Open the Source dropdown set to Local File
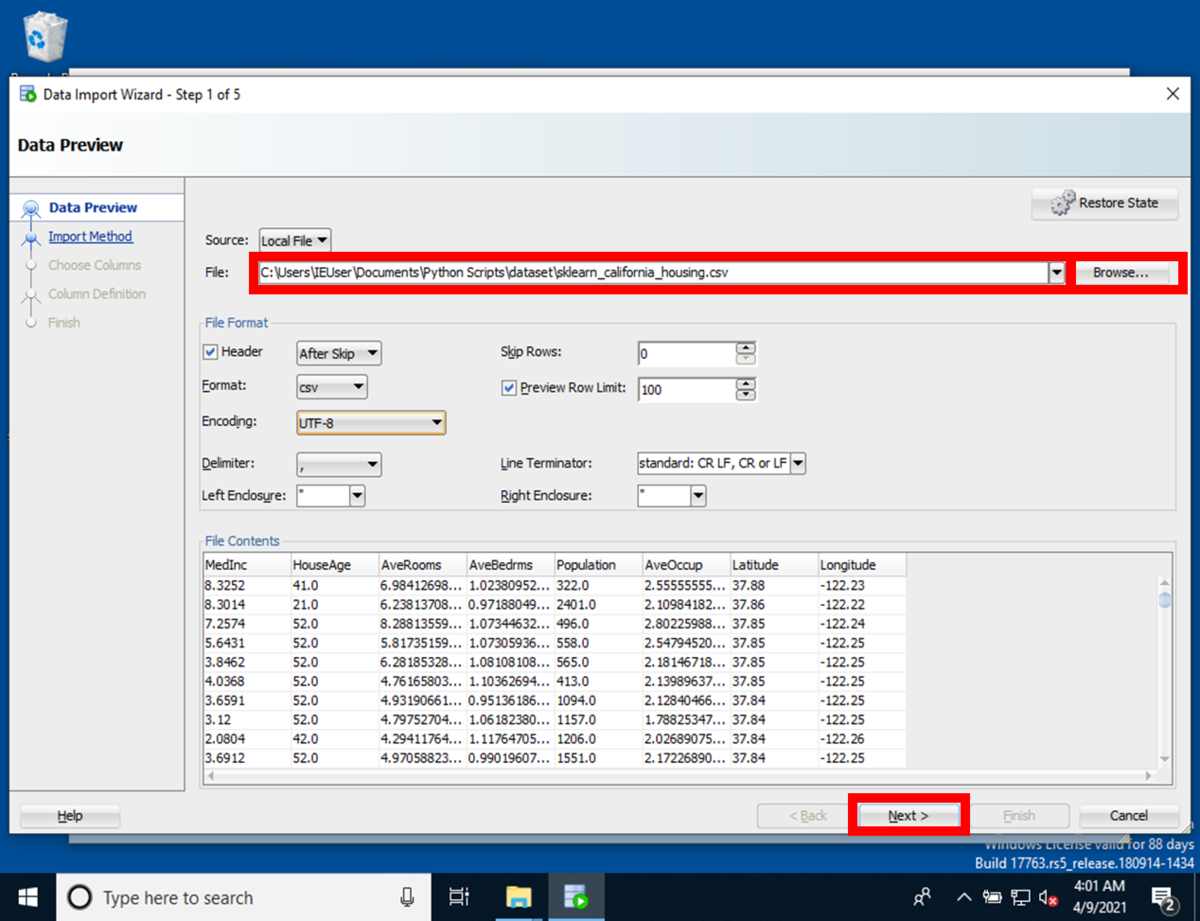This screenshot has width=1200, height=921. pos(295,240)
